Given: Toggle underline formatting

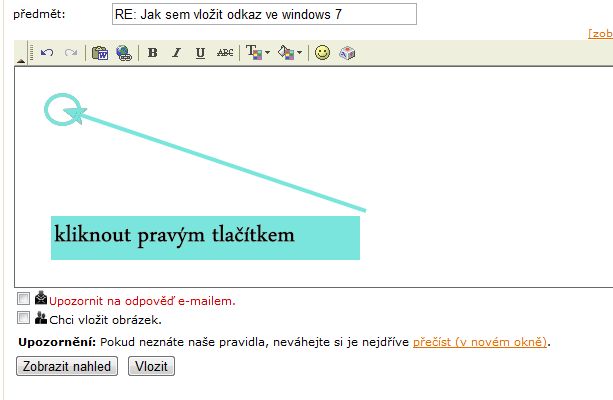Looking at the screenshot, I should 200,53.
